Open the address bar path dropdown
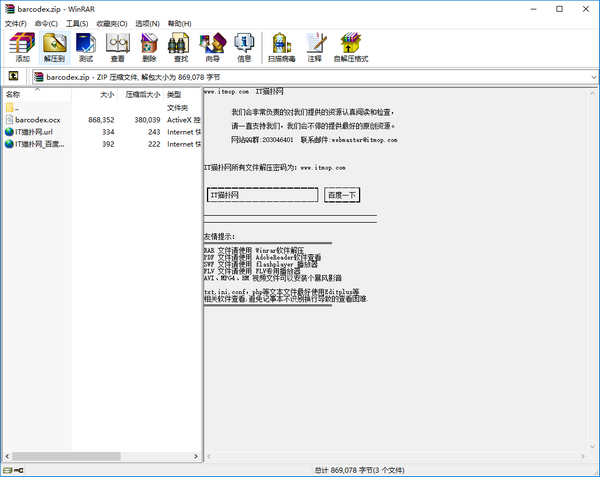The width and height of the screenshot is (600, 477). (x=593, y=77)
